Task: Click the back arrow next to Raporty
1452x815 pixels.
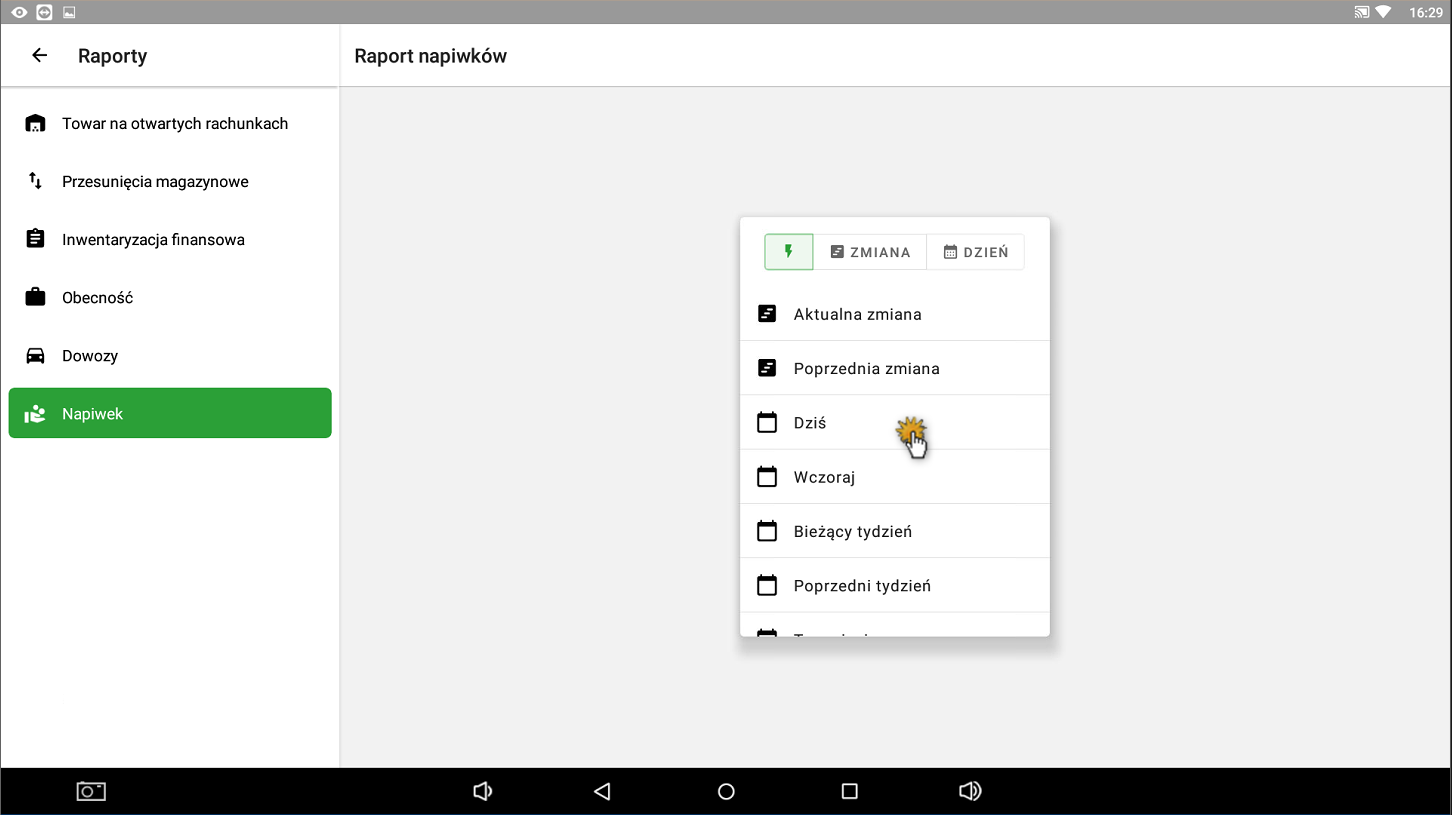Action: 39,56
